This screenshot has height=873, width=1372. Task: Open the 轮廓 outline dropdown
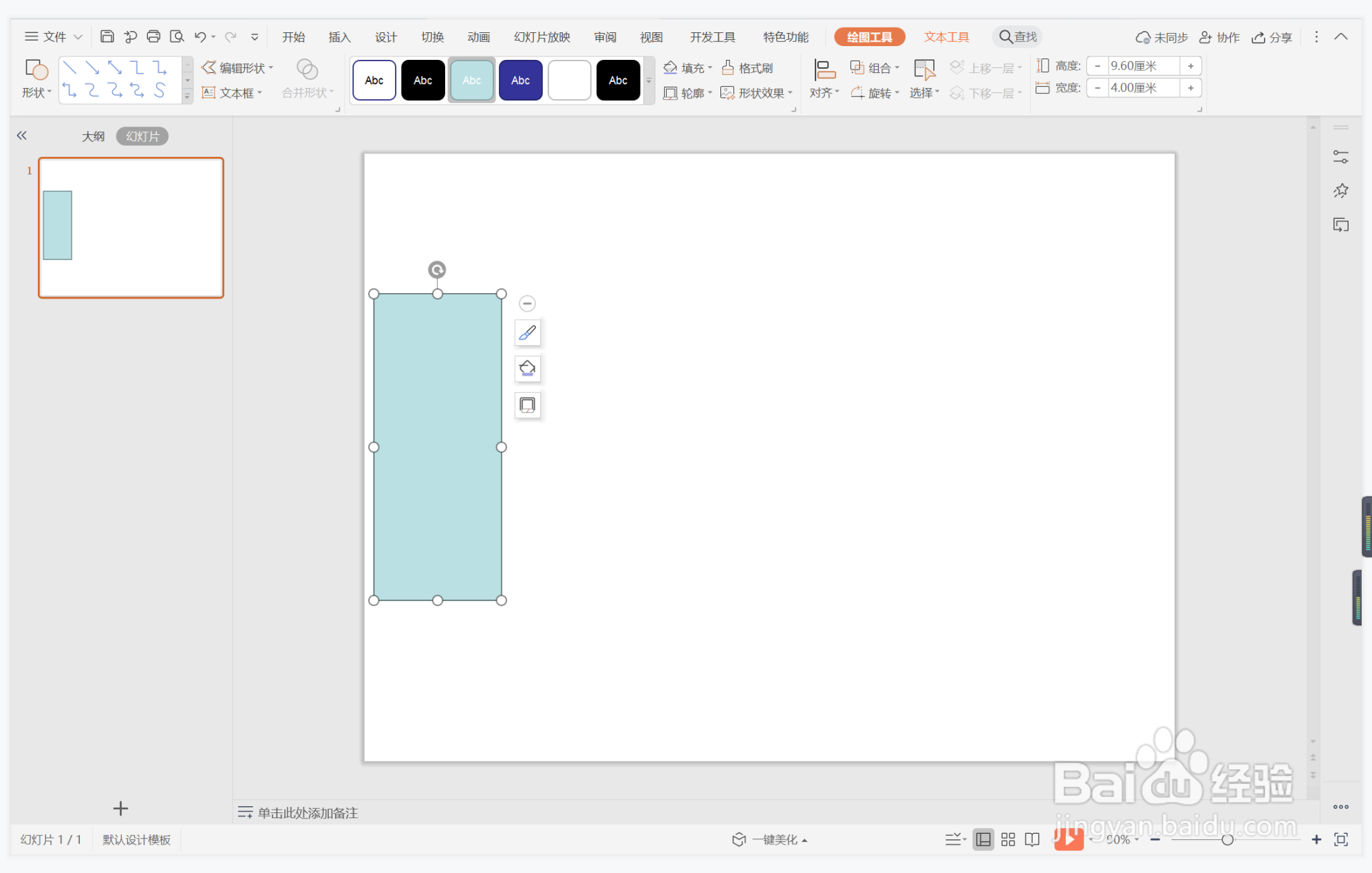click(x=710, y=93)
